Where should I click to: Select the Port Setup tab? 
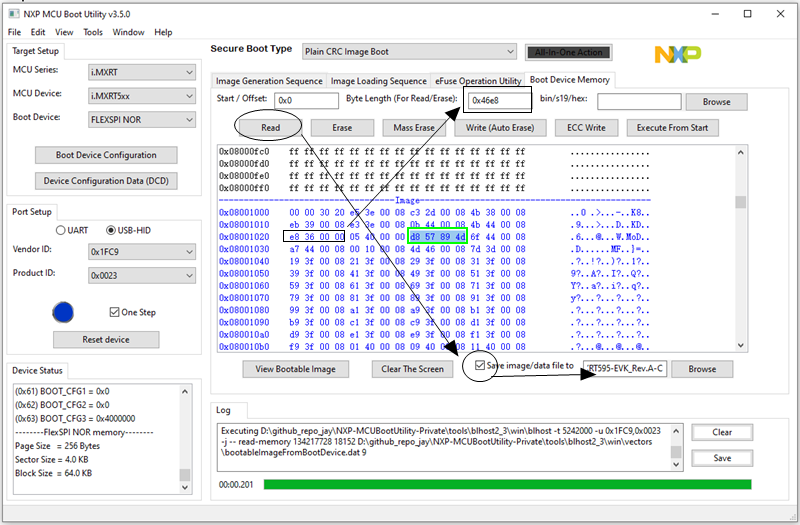[32, 212]
